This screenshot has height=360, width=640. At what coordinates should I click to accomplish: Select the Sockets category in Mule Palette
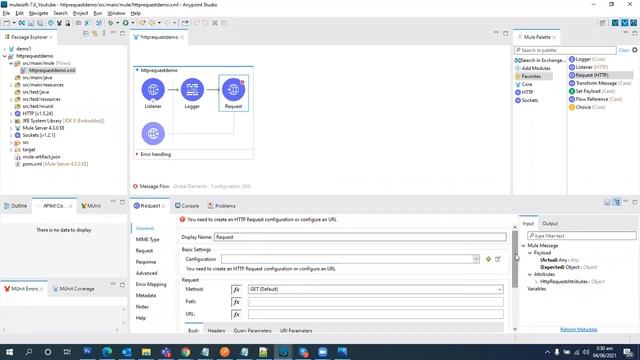[527, 100]
